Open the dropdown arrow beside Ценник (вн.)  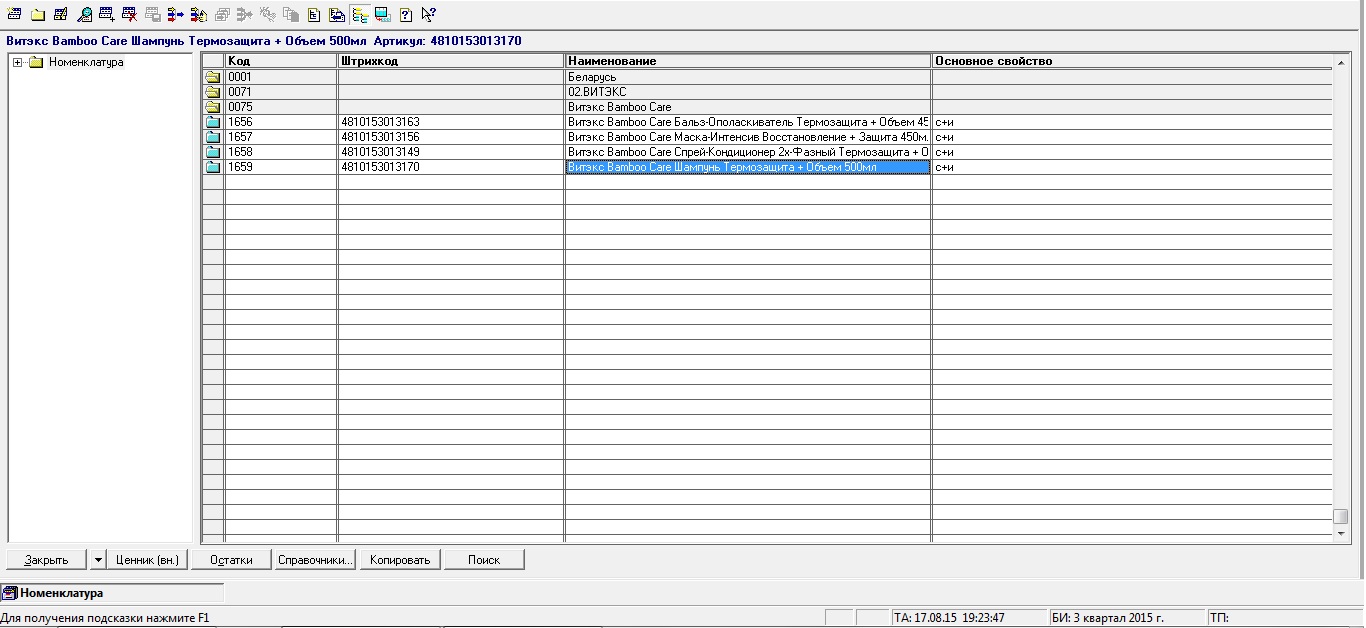[x=98, y=560]
